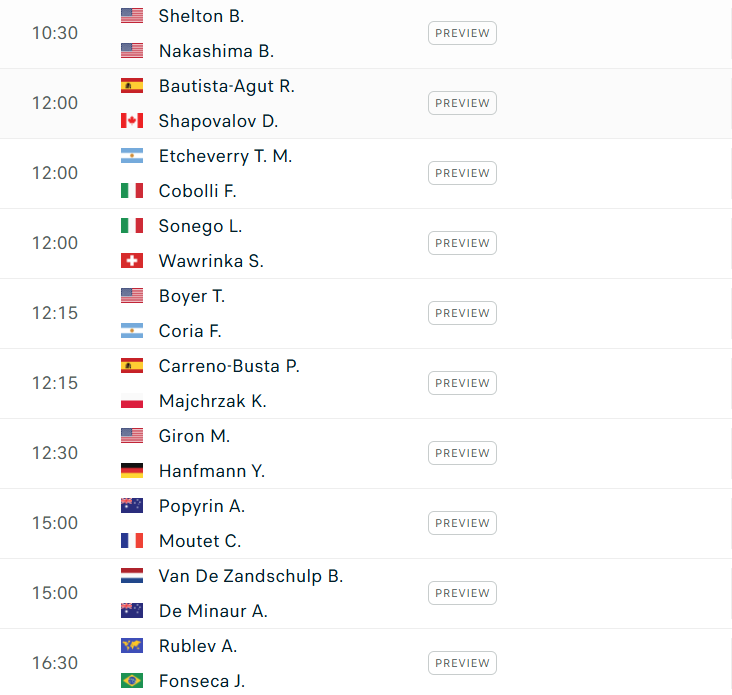732x695 pixels.
Task: Open Preview for Giron vs Hanfmann match
Action: pyautogui.click(x=462, y=453)
